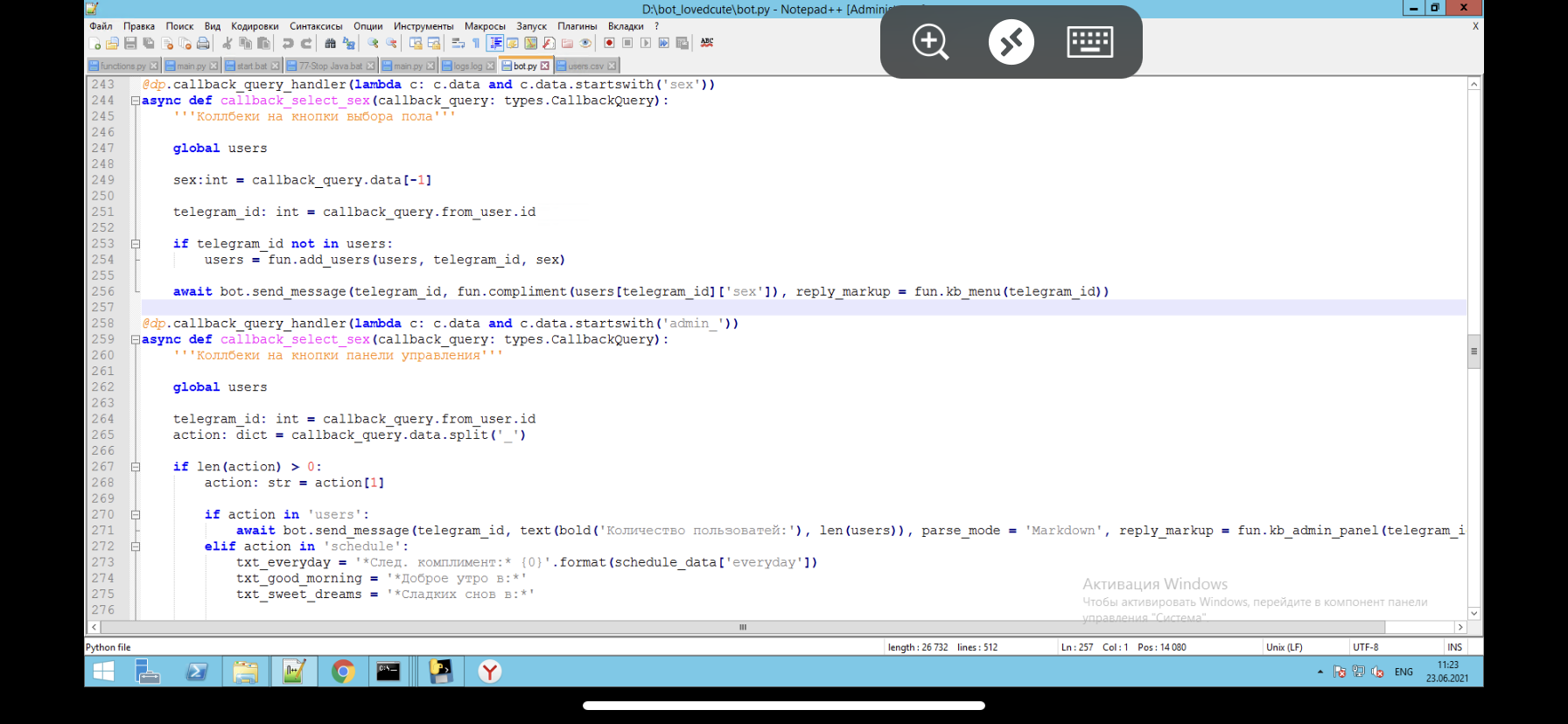Toggle the Document Map panel icon

[531, 43]
